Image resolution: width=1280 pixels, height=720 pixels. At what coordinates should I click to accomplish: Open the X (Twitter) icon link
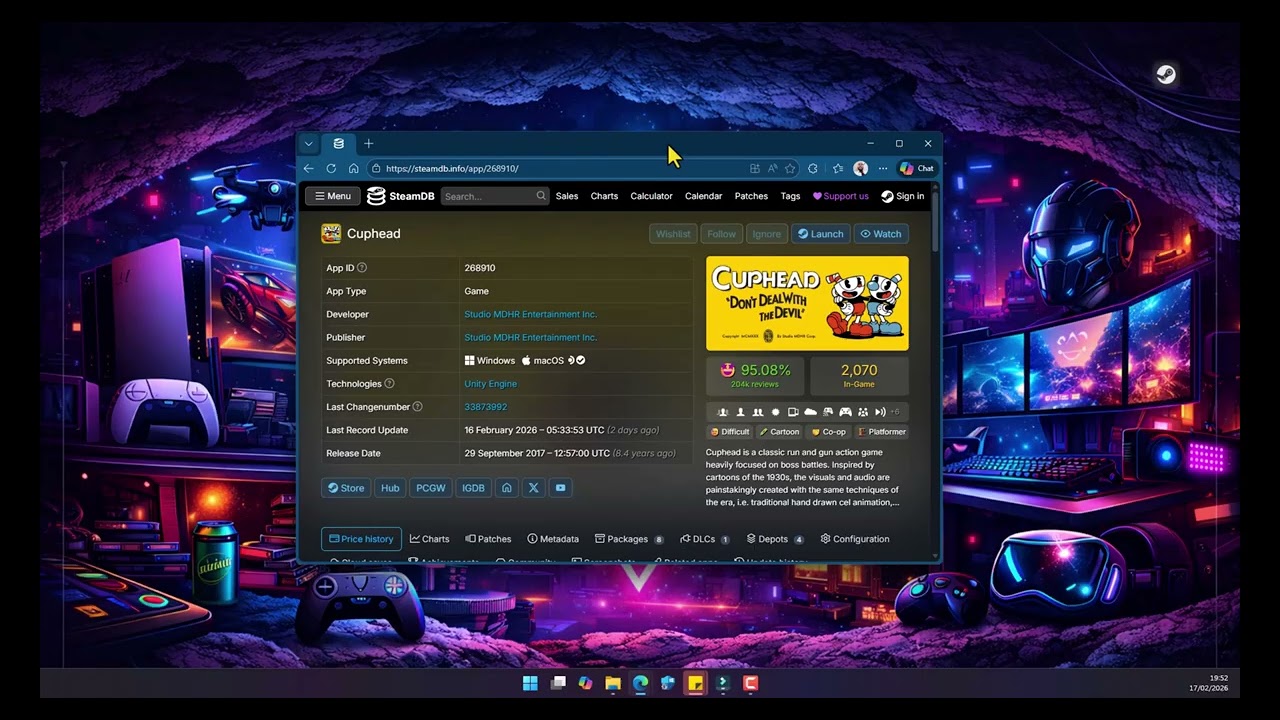tap(533, 488)
